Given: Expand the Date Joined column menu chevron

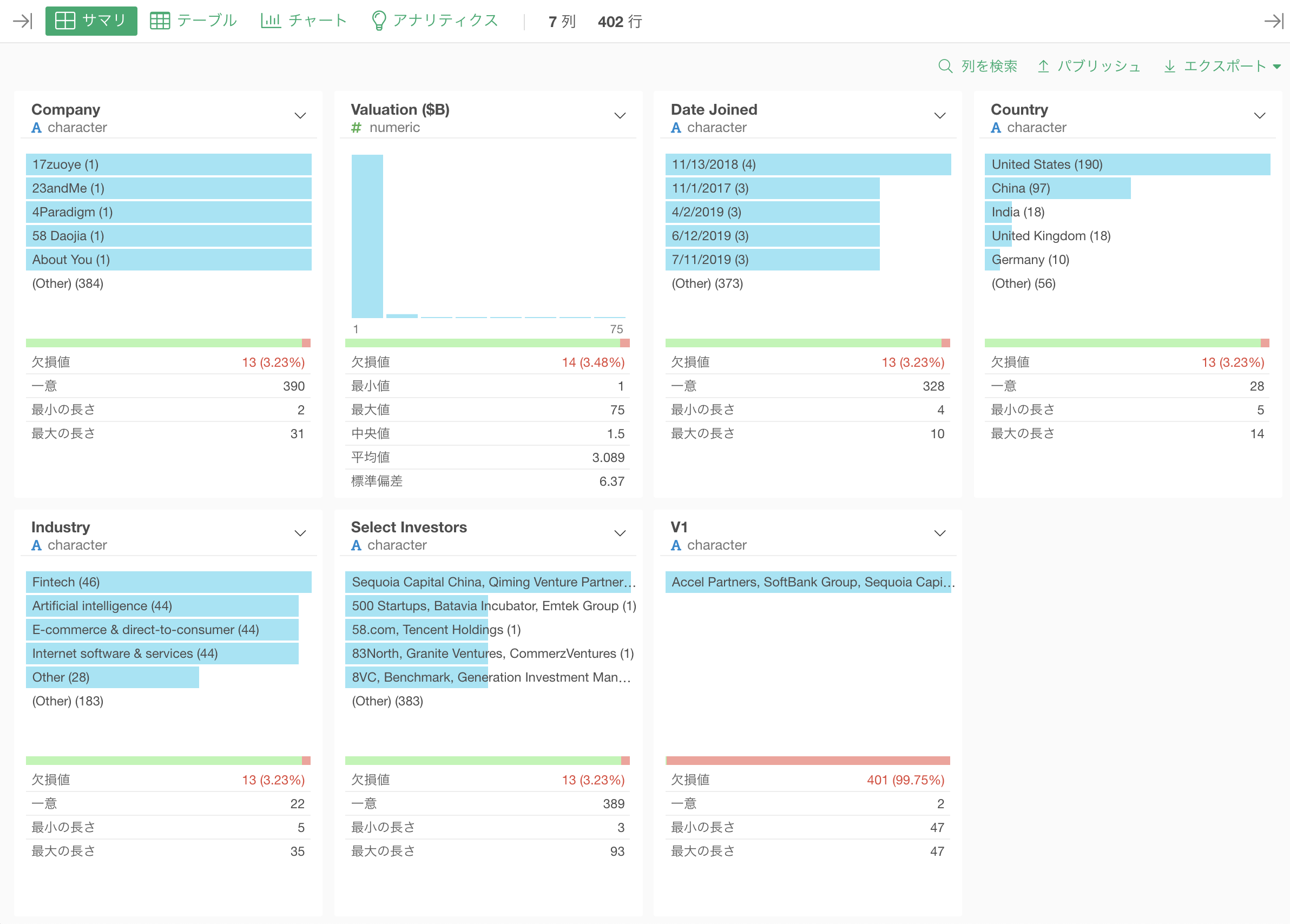Looking at the screenshot, I should pos(940,116).
